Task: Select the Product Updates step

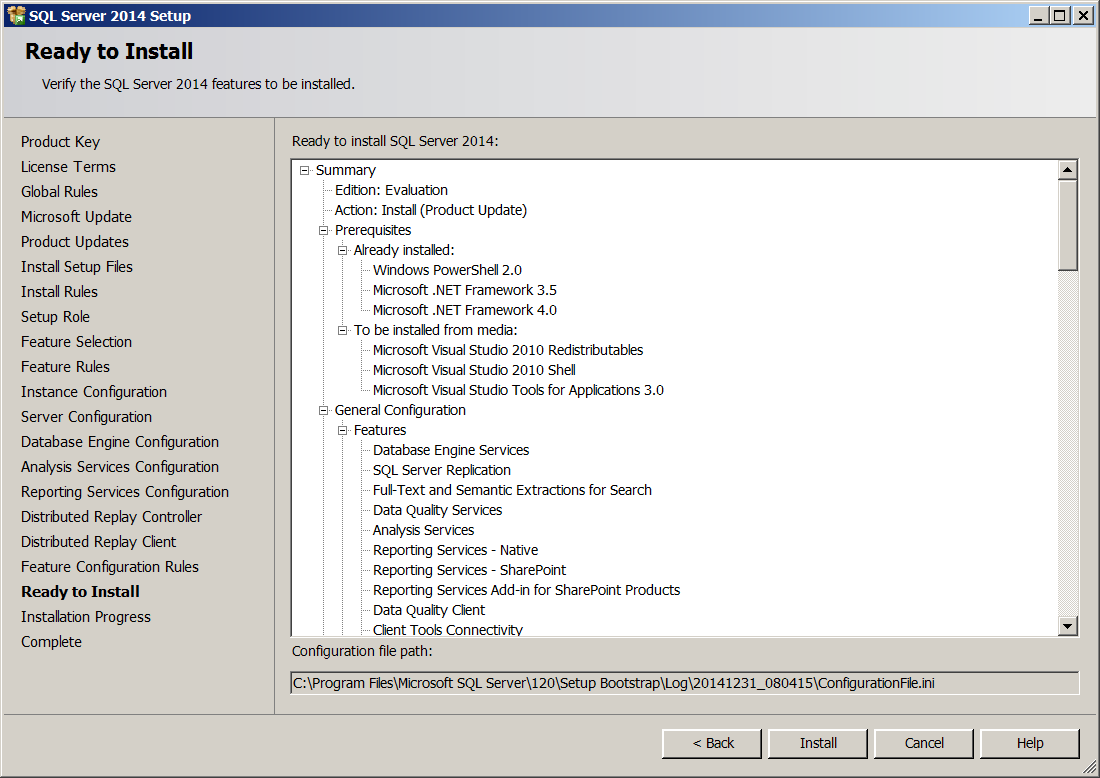Action: (x=75, y=242)
